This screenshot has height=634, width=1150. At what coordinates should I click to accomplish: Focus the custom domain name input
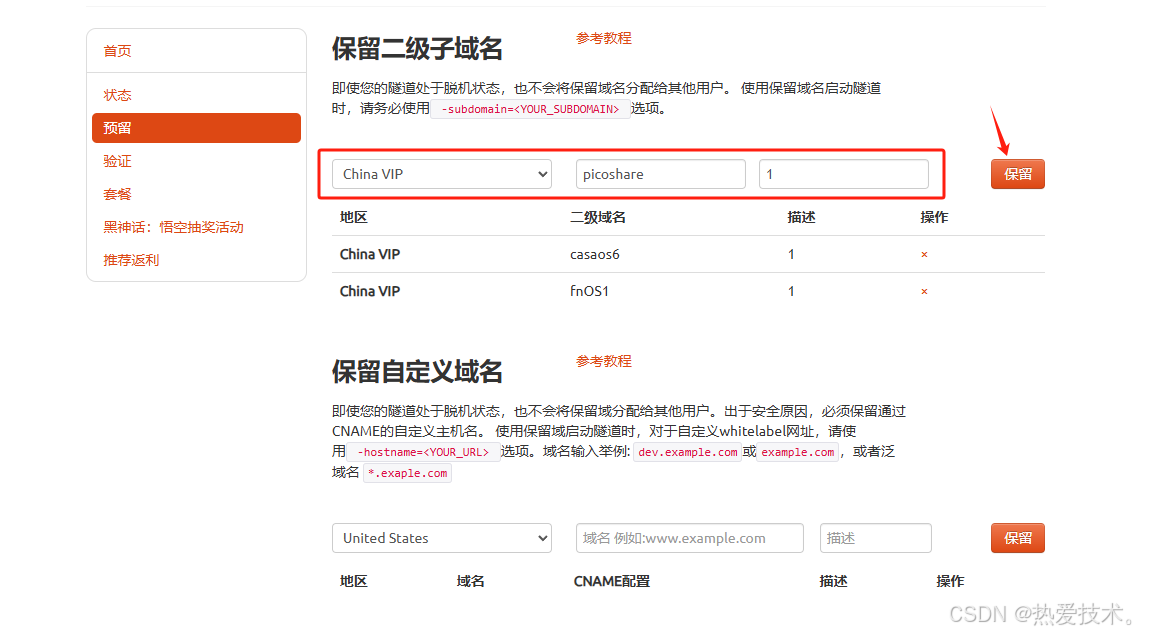tap(689, 538)
